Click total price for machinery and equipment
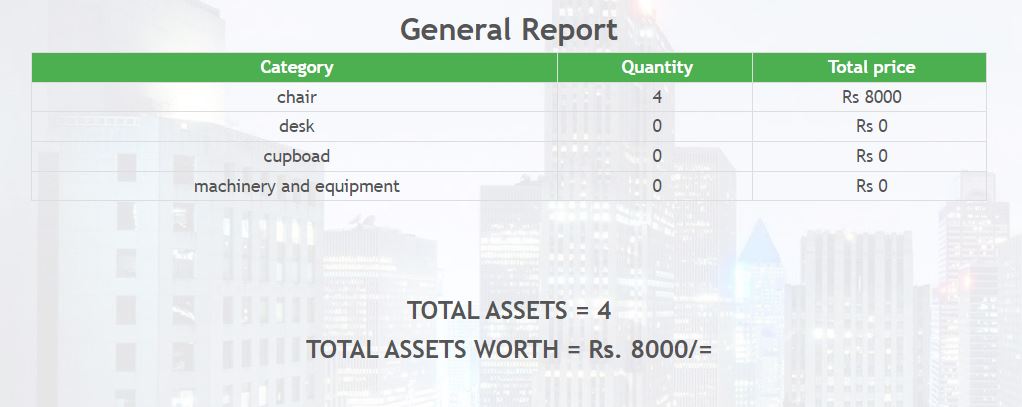 [x=870, y=186]
